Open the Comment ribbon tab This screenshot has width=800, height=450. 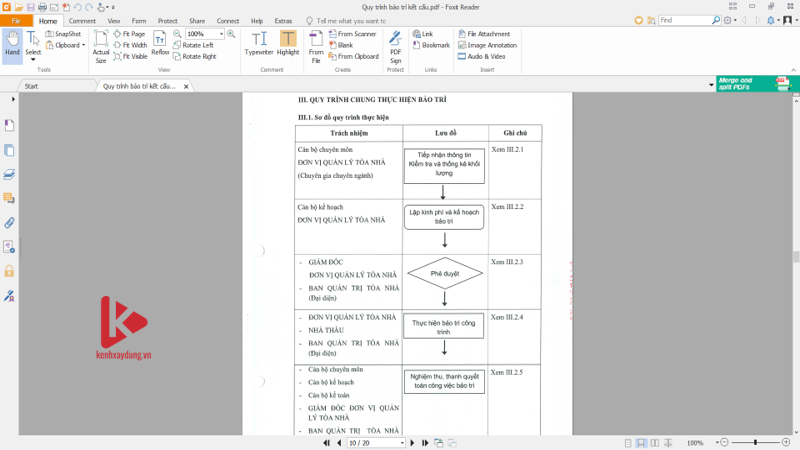tap(82, 20)
